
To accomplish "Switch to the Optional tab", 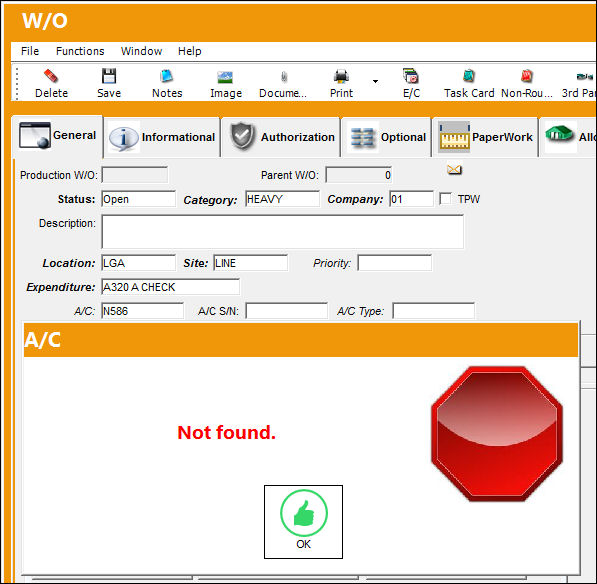I will pos(387,137).
